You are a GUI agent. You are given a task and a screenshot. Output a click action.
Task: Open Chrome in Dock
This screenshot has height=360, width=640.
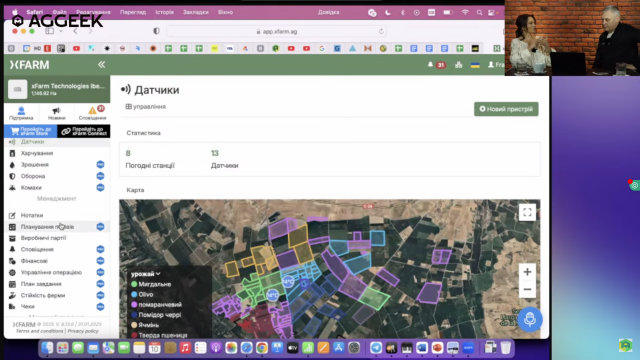coord(262,348)
